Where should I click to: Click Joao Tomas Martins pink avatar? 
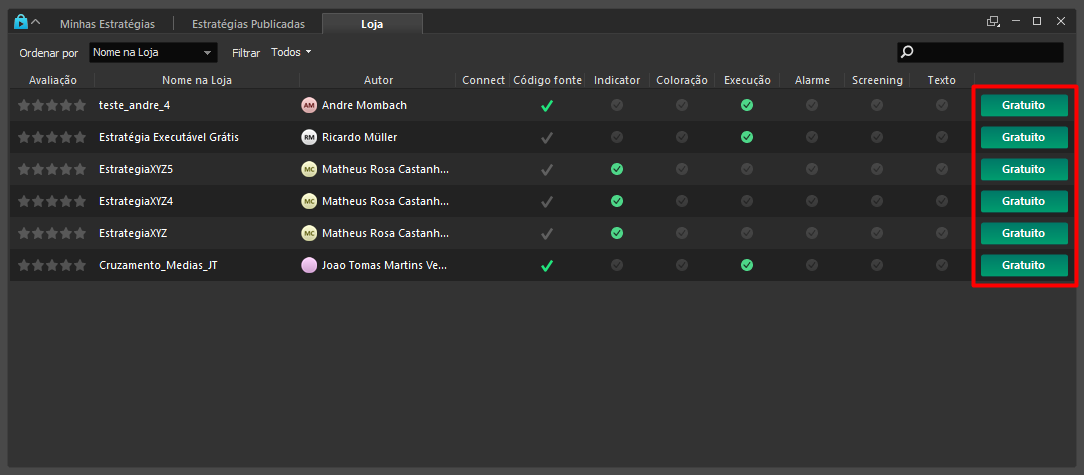[309, 265]
